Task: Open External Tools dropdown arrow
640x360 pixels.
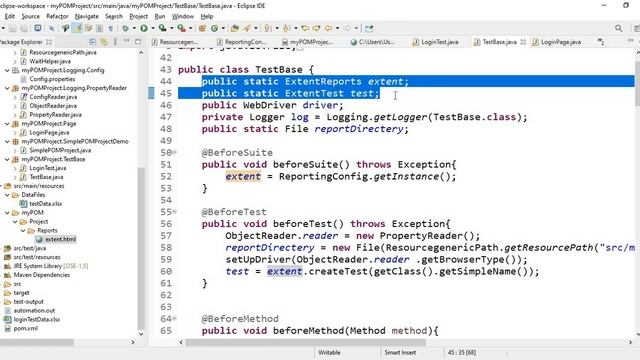Action: 190,28
